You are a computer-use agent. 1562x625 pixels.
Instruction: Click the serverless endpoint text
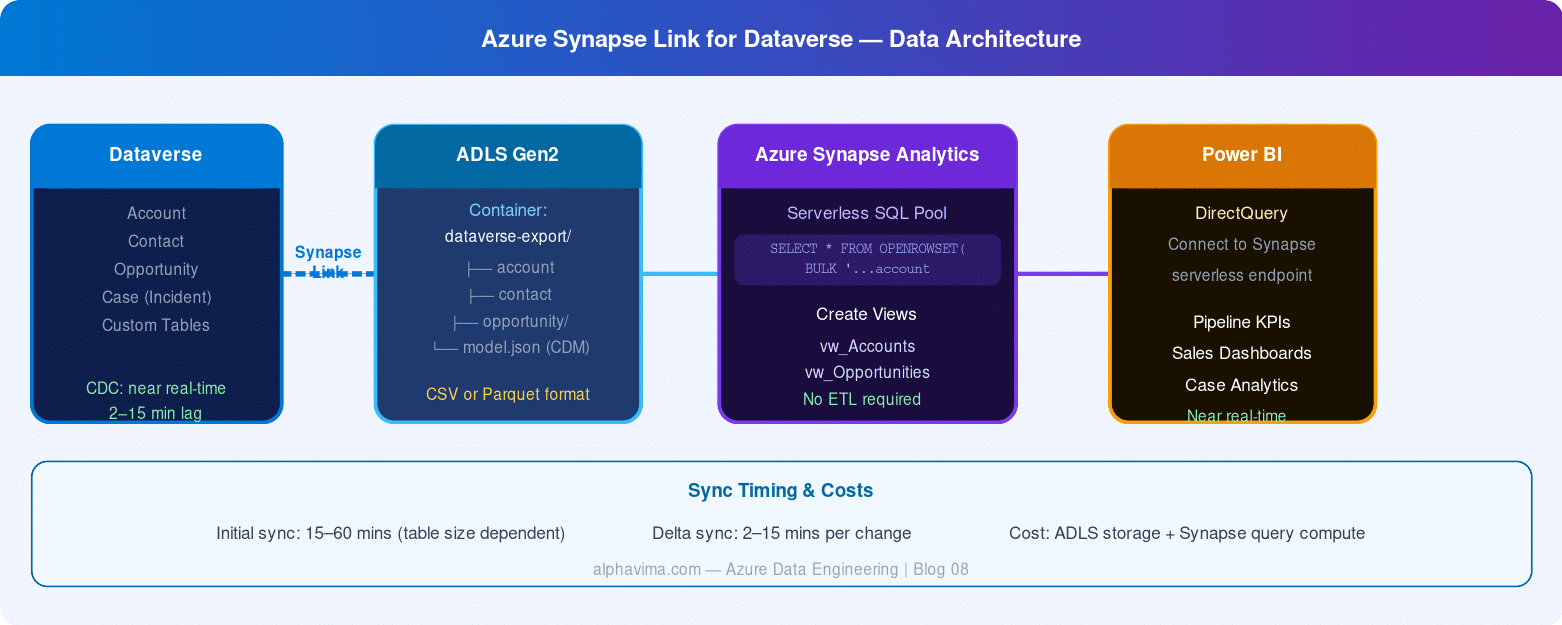[x=1242, y=275]
